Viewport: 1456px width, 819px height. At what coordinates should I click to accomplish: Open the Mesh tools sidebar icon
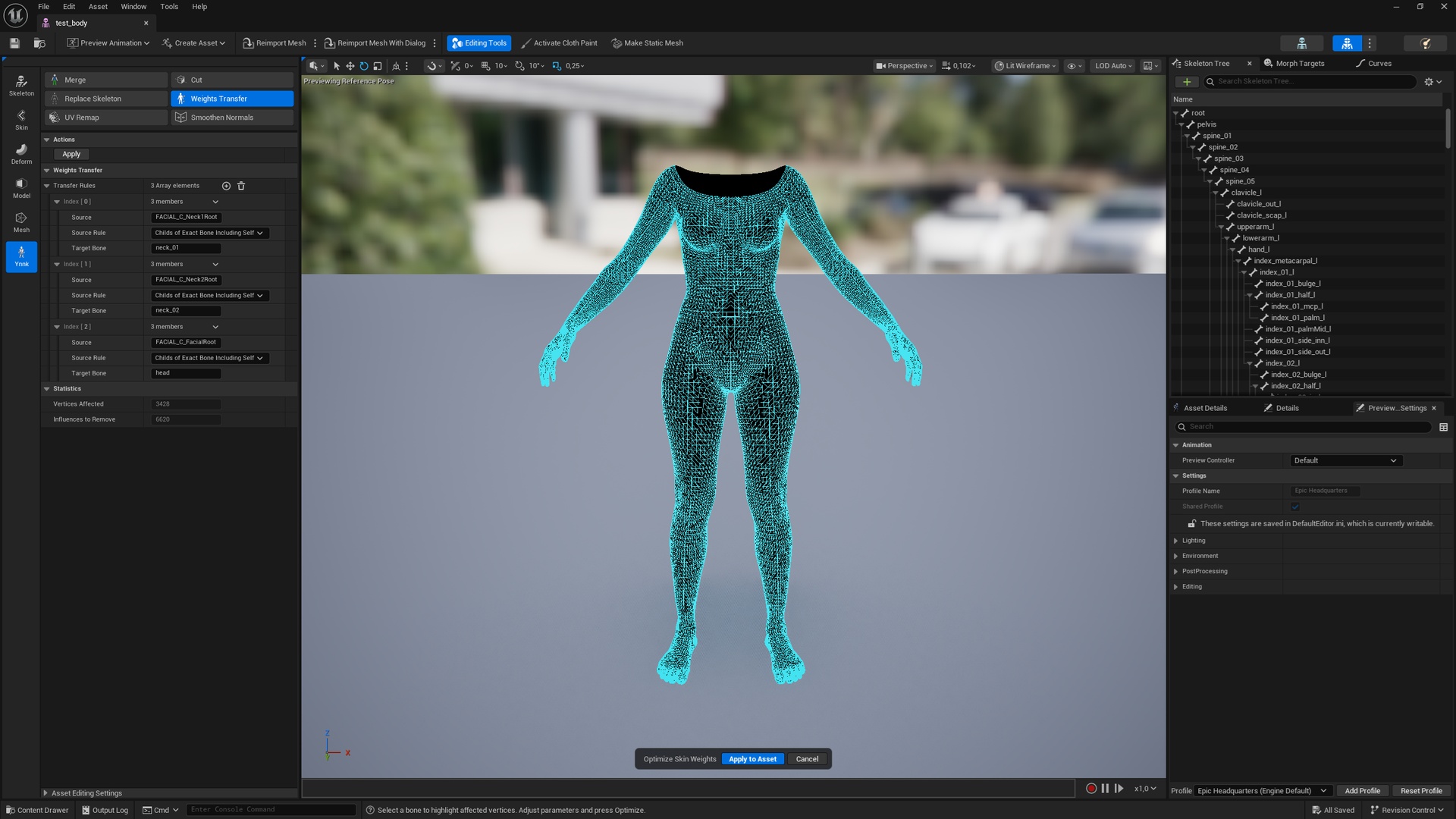click(x=21, y=222)
